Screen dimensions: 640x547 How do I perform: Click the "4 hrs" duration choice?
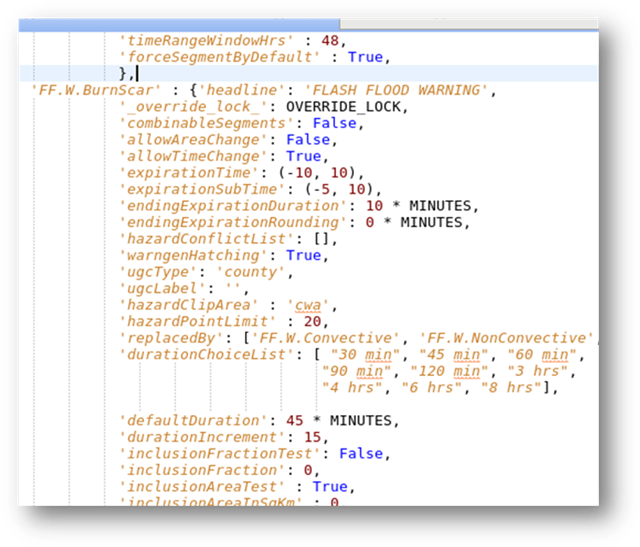pos(352,388)
